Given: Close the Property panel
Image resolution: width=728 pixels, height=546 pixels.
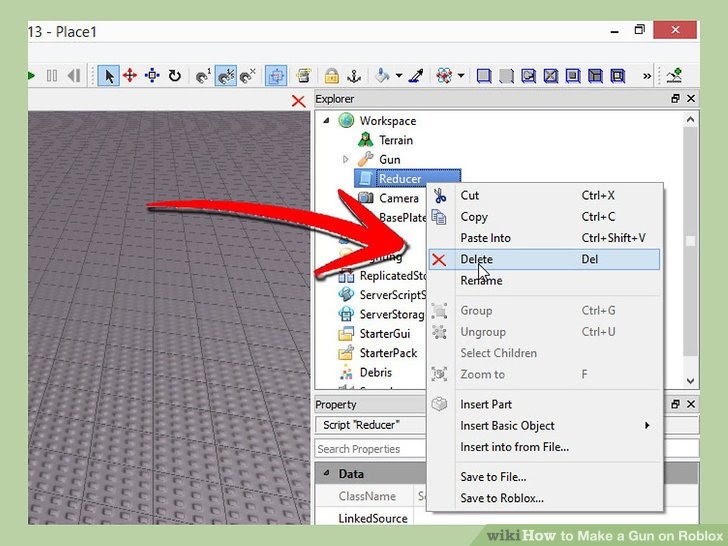Looking at the screenshot, I should click(691, 404).
